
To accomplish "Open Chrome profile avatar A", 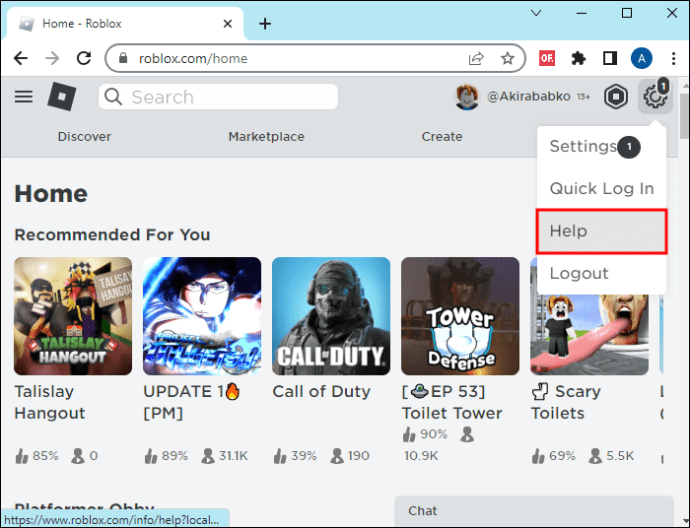I will (641, 58).
